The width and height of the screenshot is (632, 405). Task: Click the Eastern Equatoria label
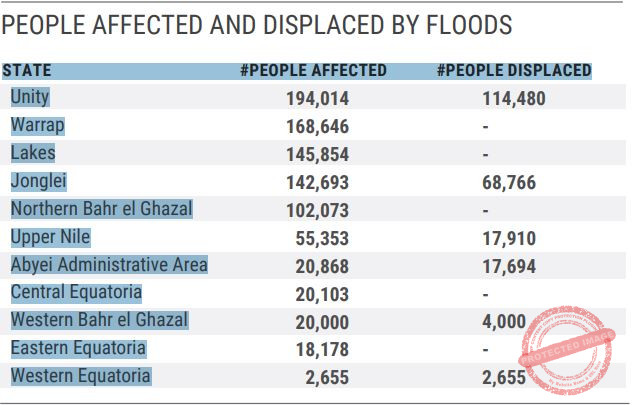point(79,349)
